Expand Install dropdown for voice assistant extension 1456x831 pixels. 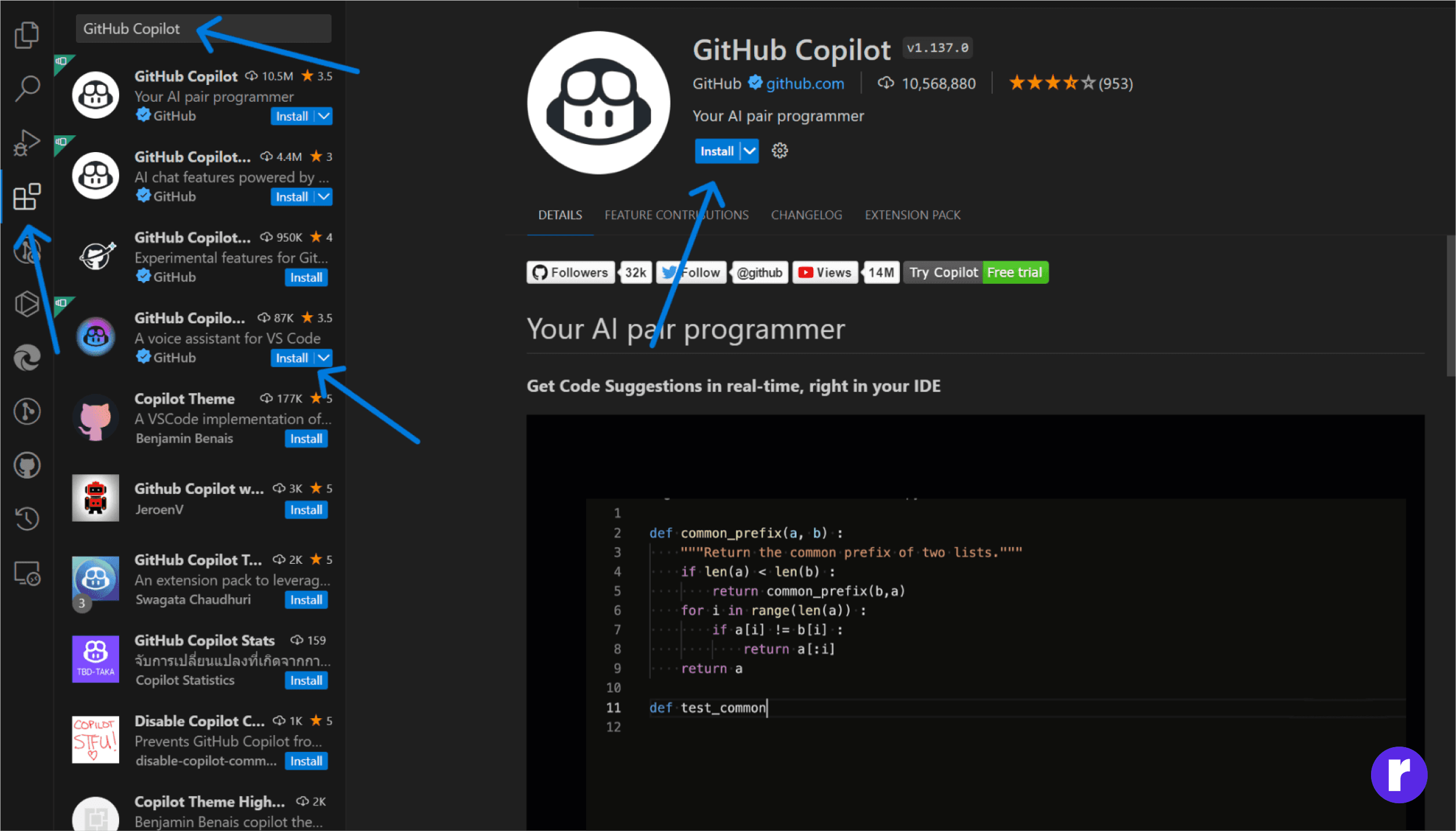pyautogui.click(x=324, y=357)
